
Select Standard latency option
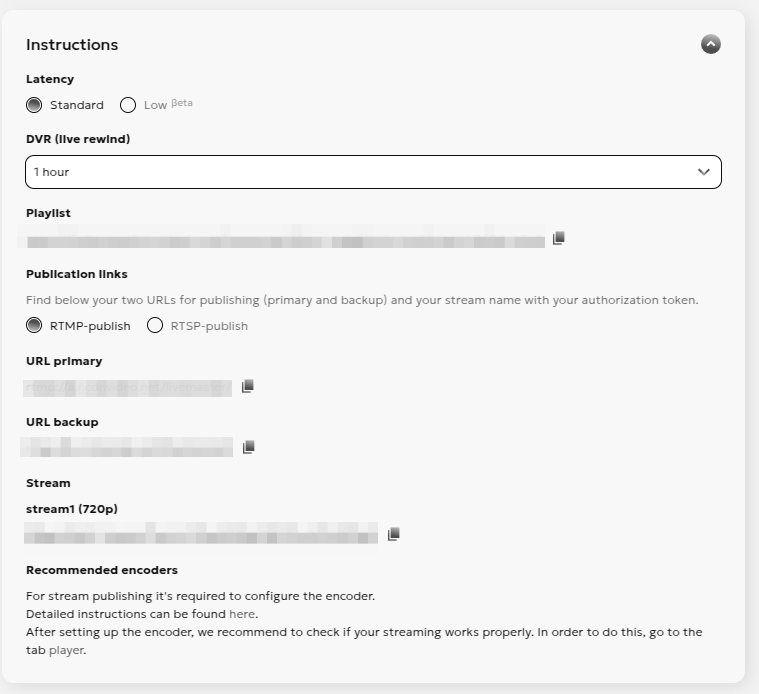point(35,105)
